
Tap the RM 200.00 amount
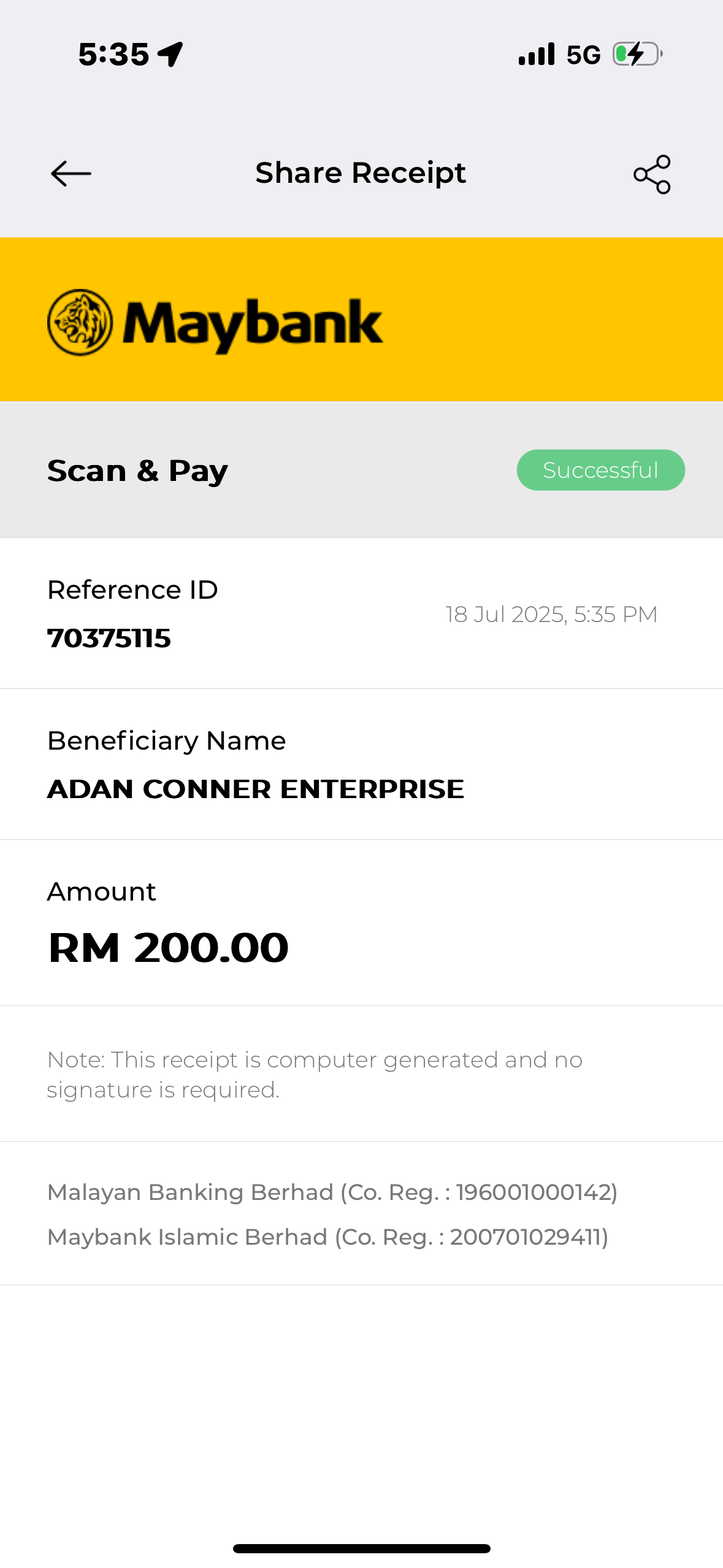[168, 947]
